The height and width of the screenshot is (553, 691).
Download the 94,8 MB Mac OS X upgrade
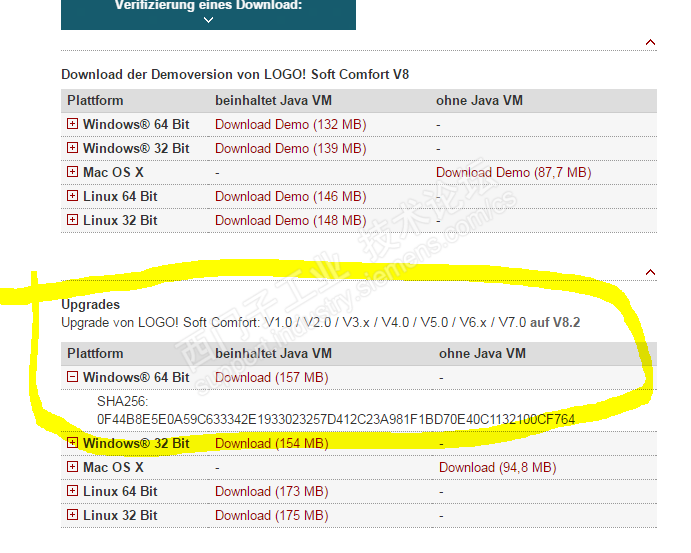[498, 468]
